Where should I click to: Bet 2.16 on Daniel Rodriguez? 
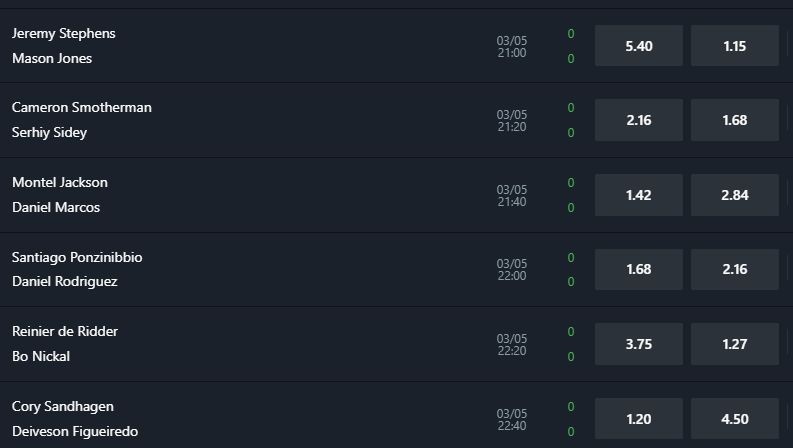tap(735, 270)
